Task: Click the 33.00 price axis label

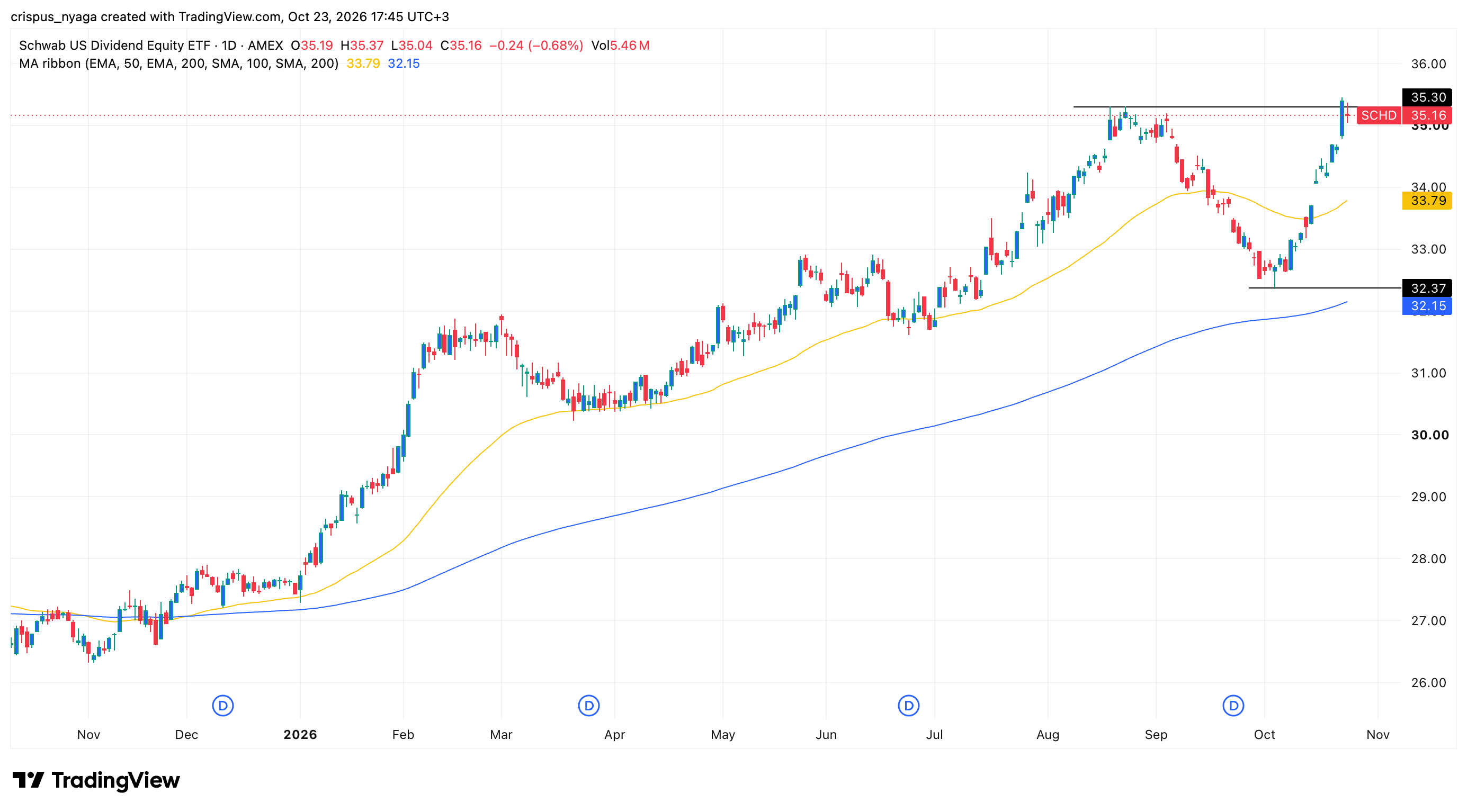Action: [1428, 249]
